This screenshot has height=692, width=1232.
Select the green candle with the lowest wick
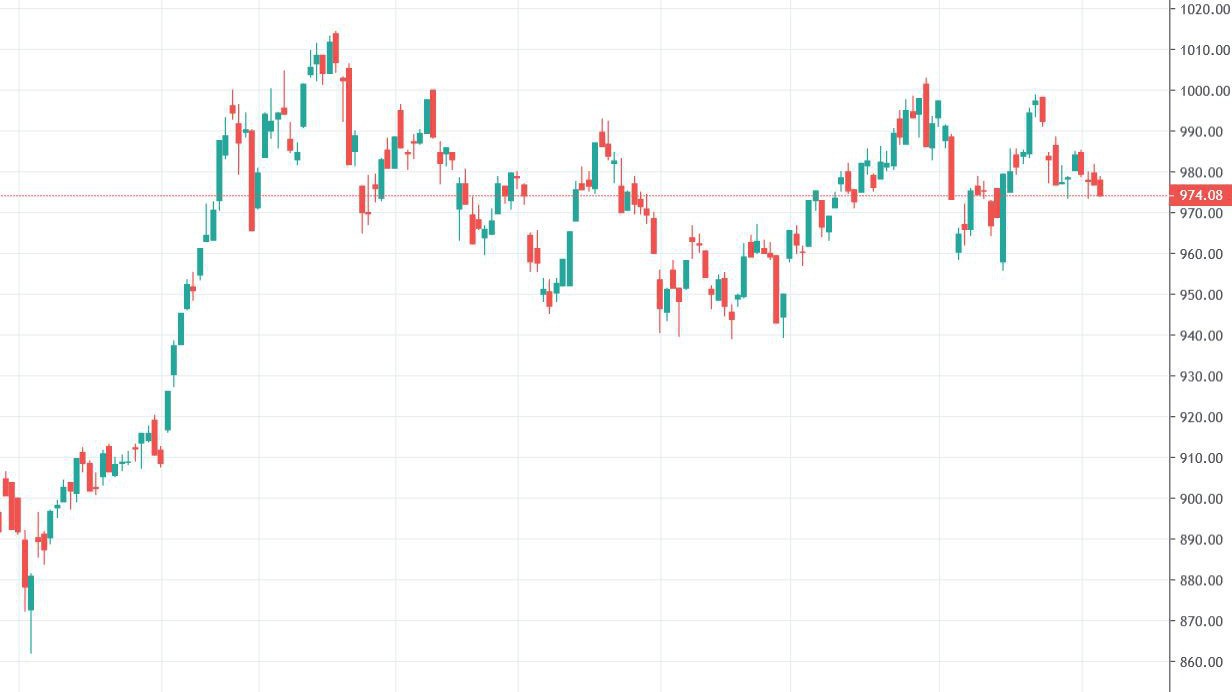click(x=31, y=592)
